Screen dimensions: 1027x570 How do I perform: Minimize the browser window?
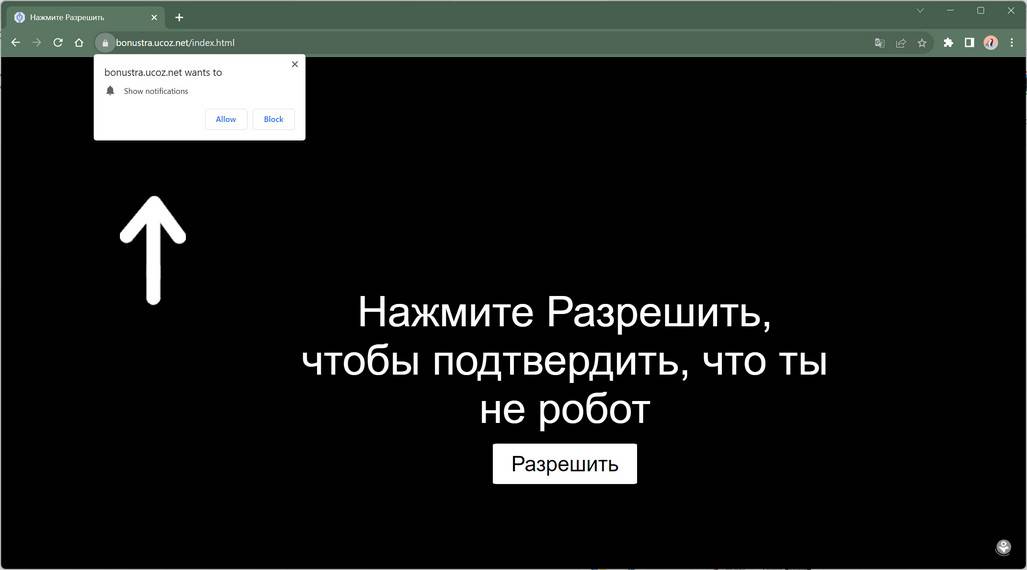tap(950, 10)
